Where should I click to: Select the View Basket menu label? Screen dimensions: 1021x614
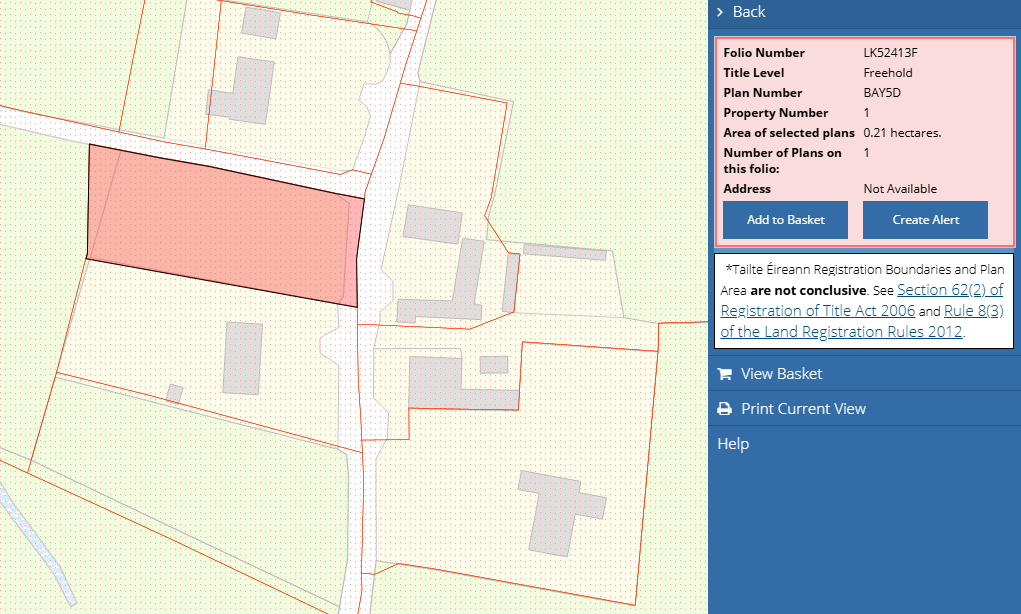click(781, 374)
